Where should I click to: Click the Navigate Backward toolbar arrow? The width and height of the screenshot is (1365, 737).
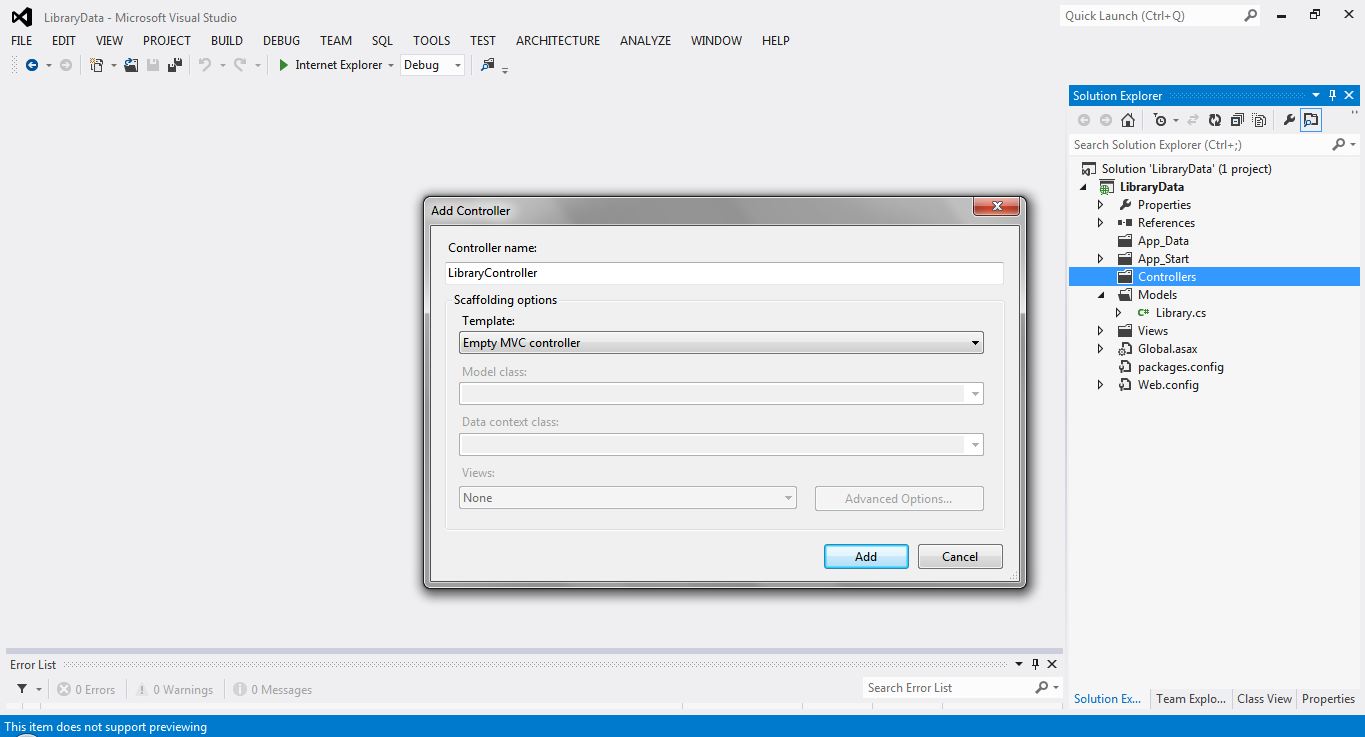pyautogui.click(x=32, y=65)
